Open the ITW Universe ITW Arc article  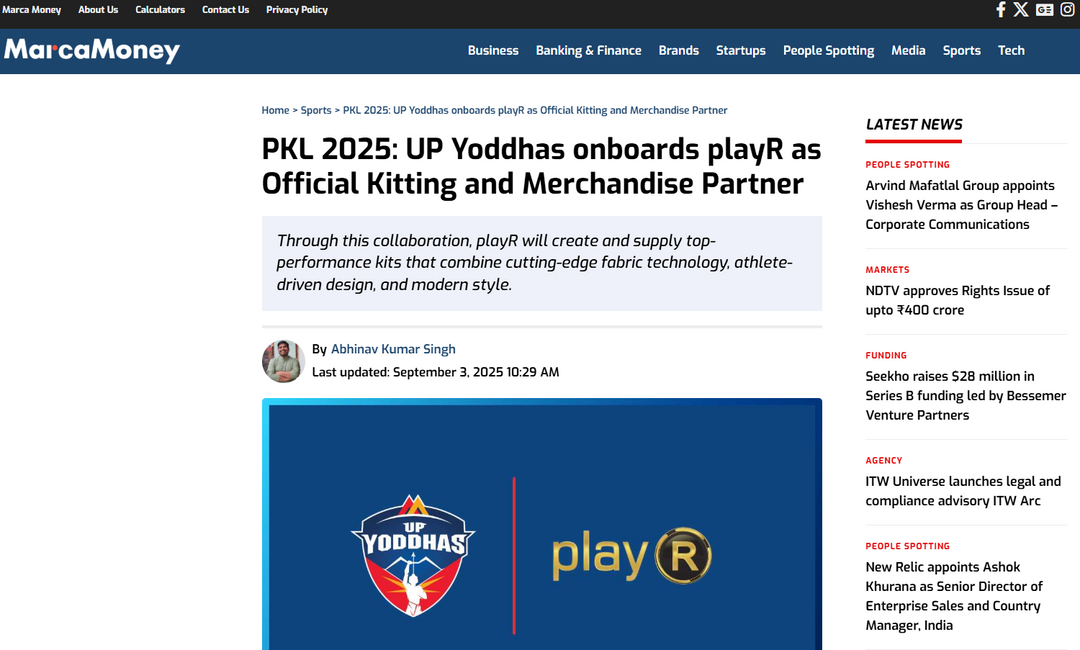point(963,491)
